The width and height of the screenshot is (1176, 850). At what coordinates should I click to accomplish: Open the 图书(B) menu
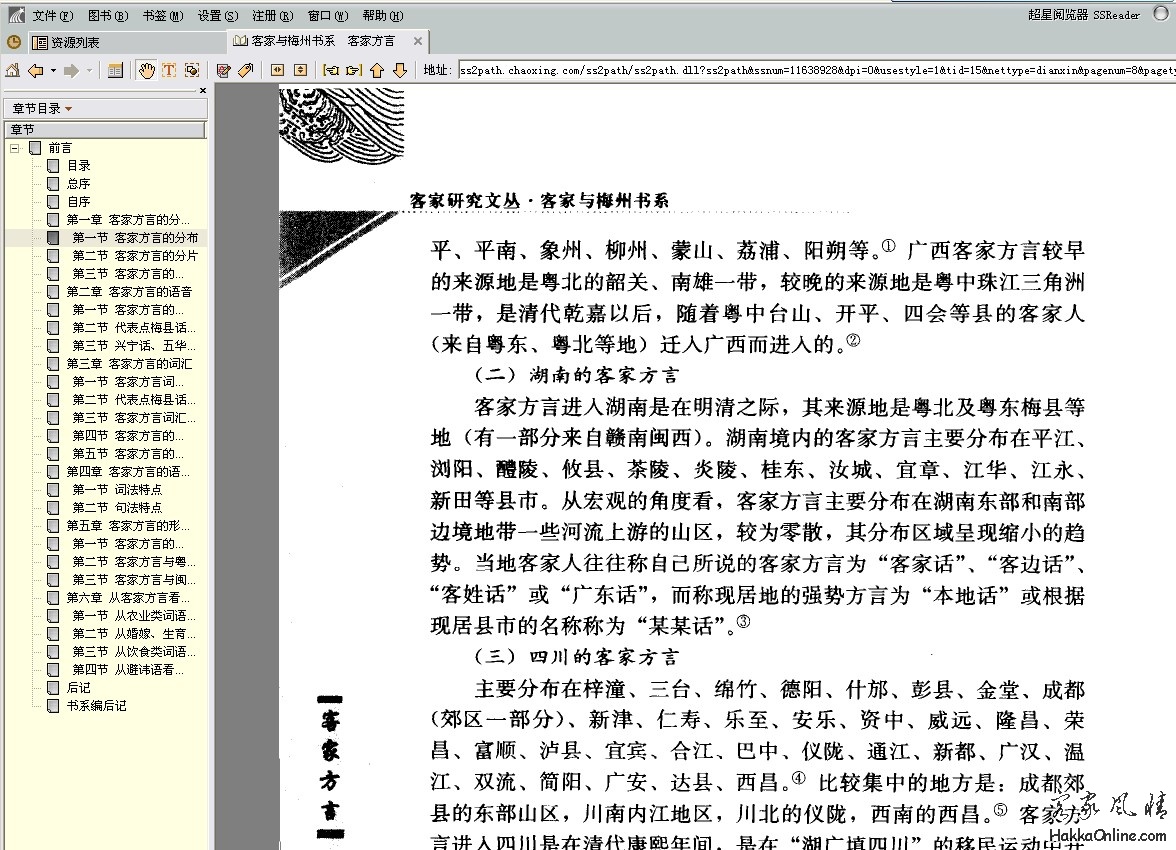pyautogui.click(x=108, y=15)
